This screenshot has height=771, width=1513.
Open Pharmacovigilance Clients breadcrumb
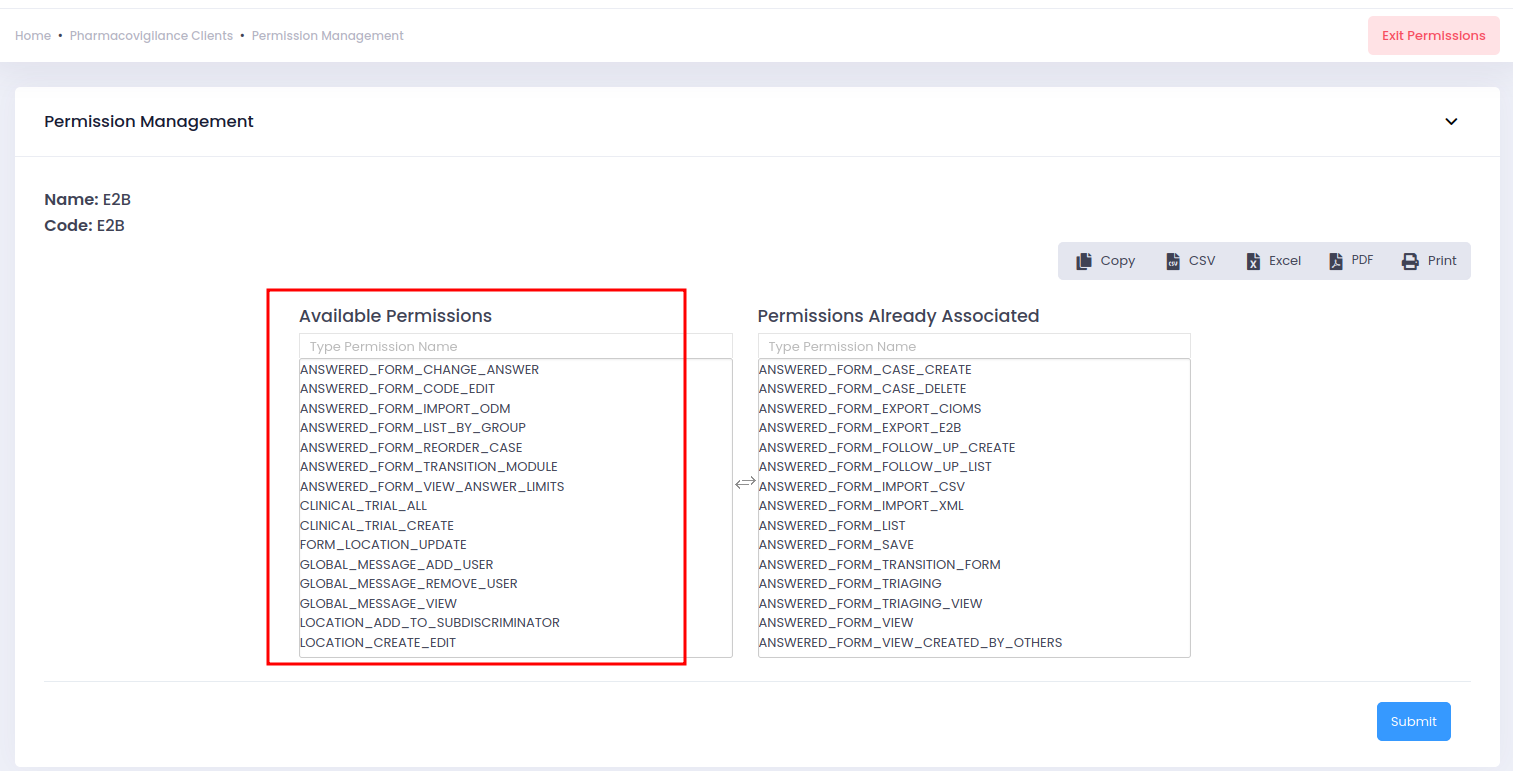tap(151, 36)
